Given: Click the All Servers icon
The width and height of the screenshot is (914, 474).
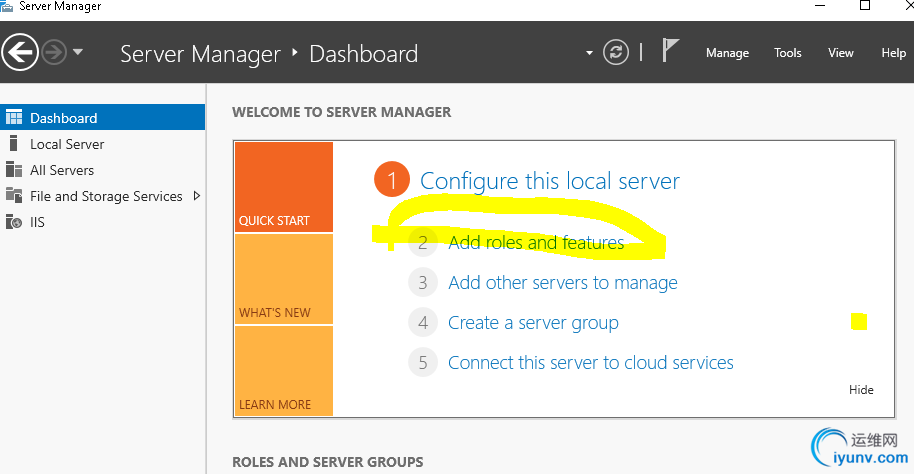Looking at the screenshot, I should click(x=14, y=170).
